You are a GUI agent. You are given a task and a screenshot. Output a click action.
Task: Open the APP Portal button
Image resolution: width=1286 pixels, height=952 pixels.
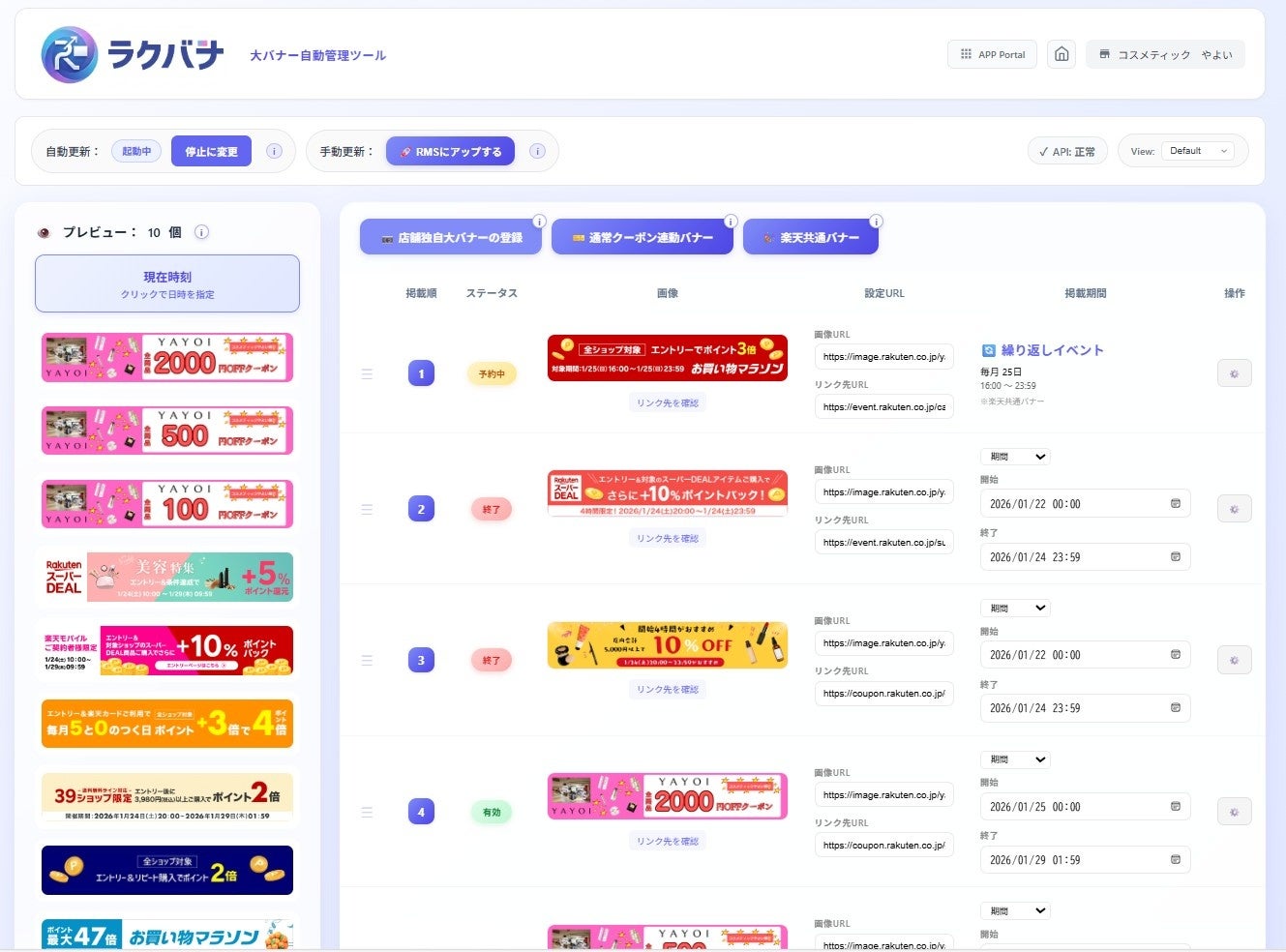coord(992,54)
